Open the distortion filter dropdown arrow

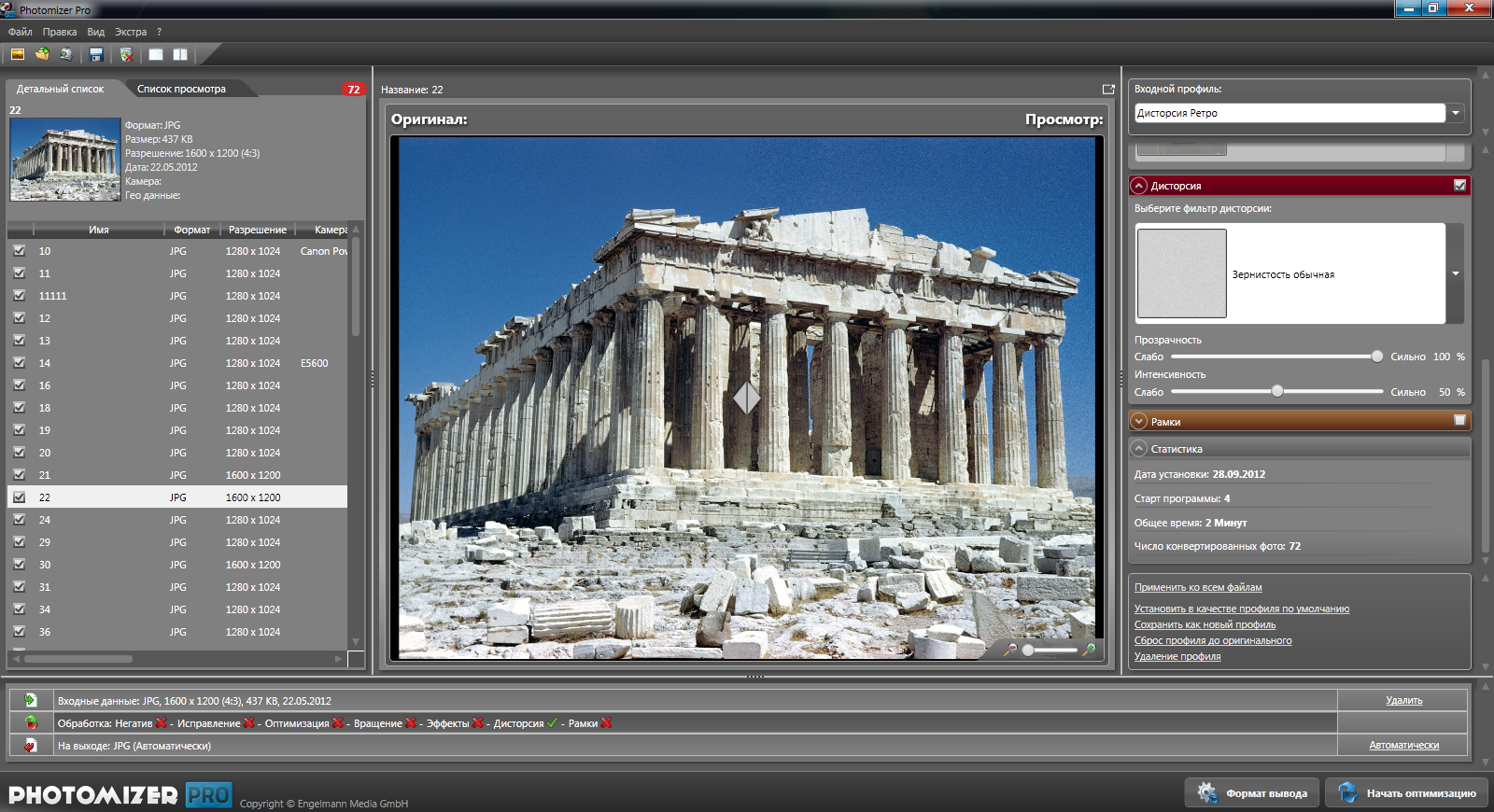[1455, 273]
